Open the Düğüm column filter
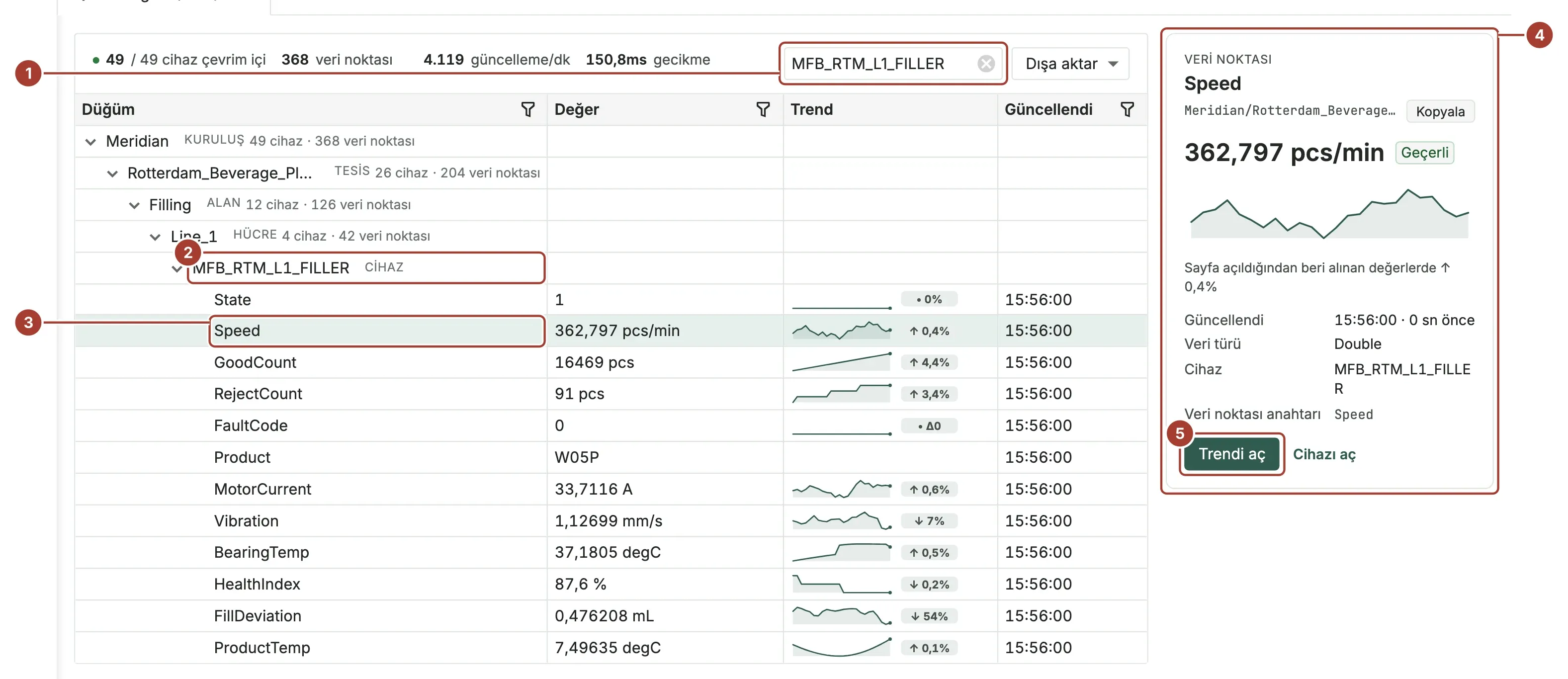 tap(528, 109)
